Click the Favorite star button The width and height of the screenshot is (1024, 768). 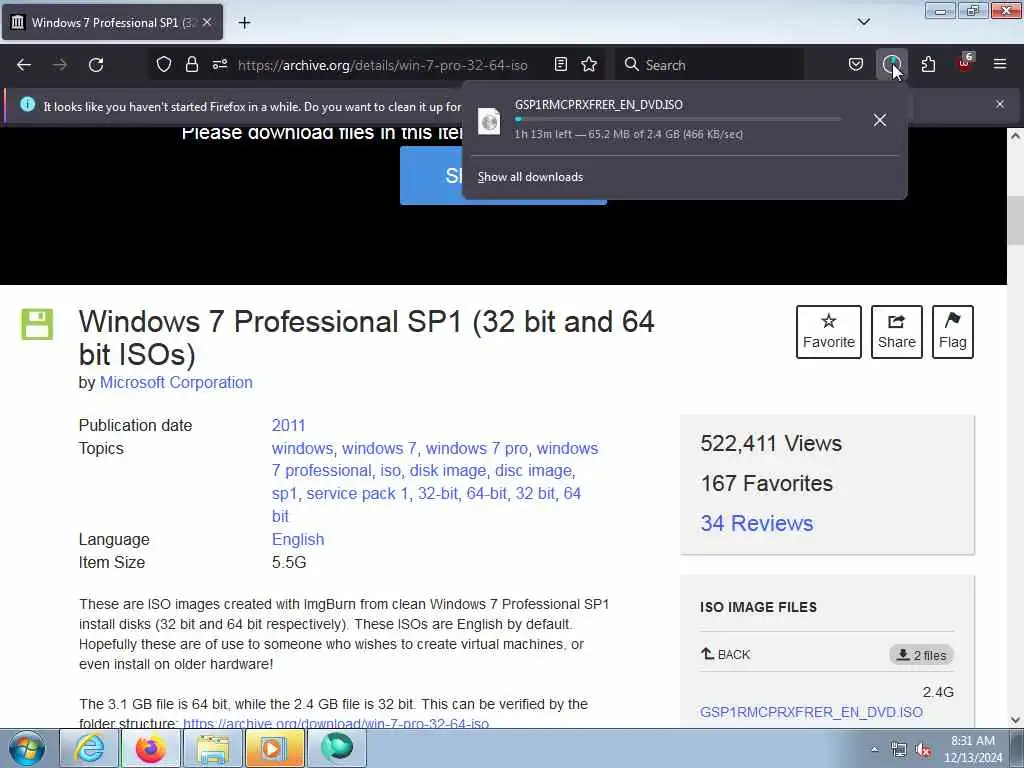point(829,332)
